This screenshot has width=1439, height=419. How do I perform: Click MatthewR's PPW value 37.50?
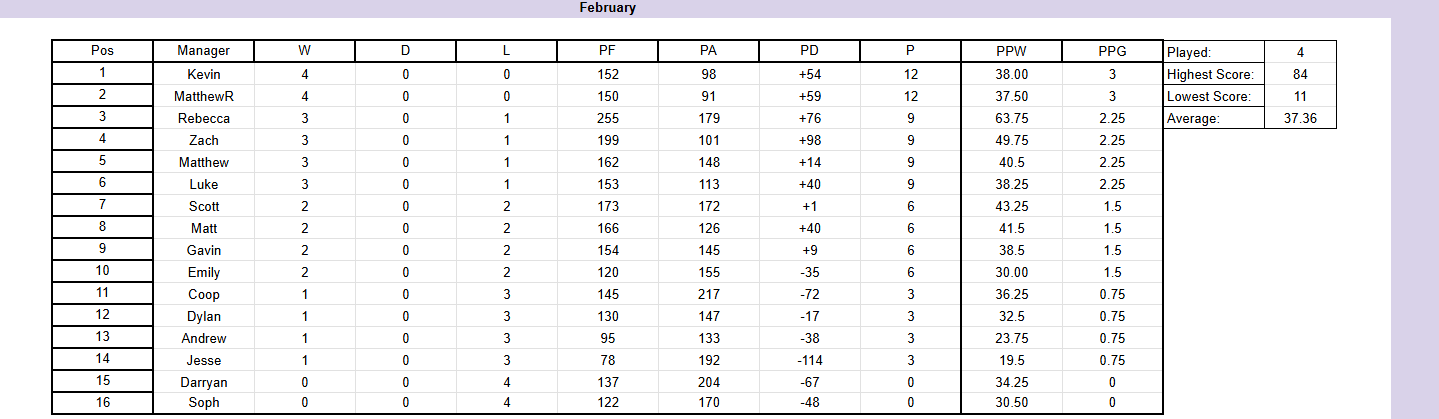(1011, 96)
